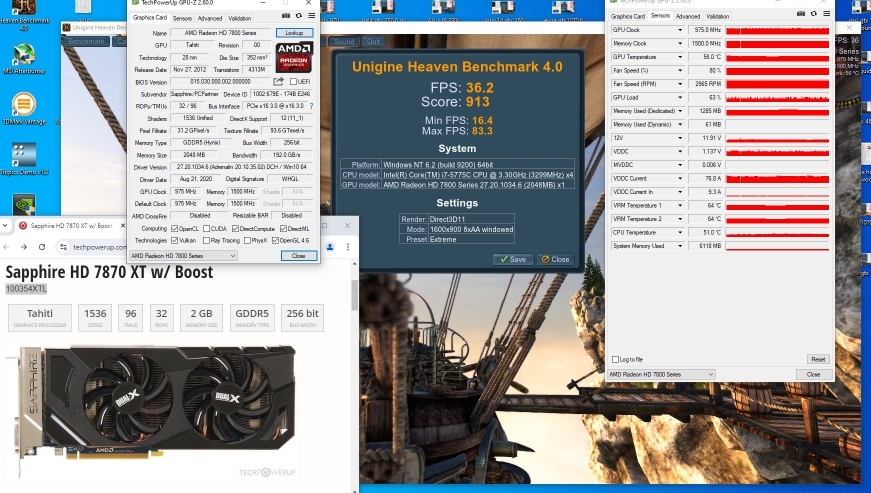Toggle DirectML checkbox
The width and height of the screenshot is (871, 493).
(x=283, y=229)
